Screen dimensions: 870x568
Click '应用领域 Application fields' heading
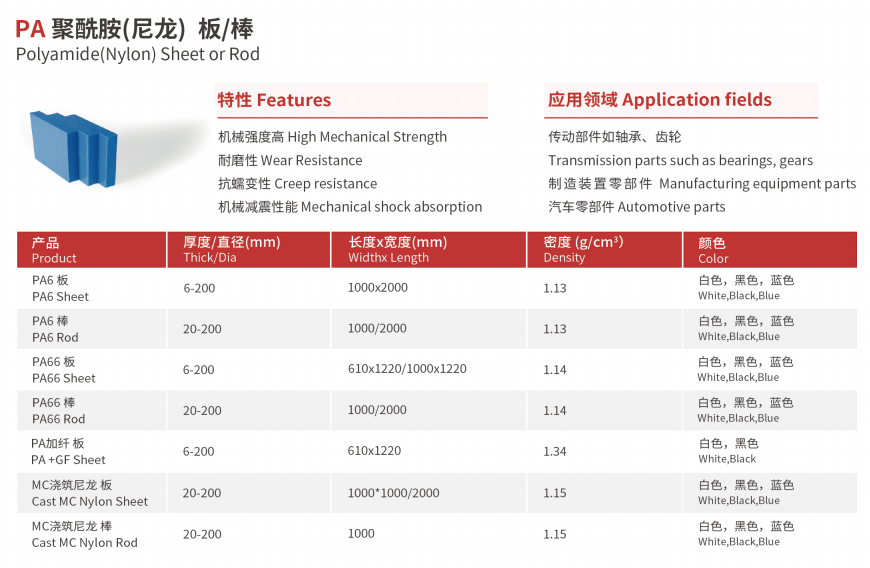click(660, 99)
